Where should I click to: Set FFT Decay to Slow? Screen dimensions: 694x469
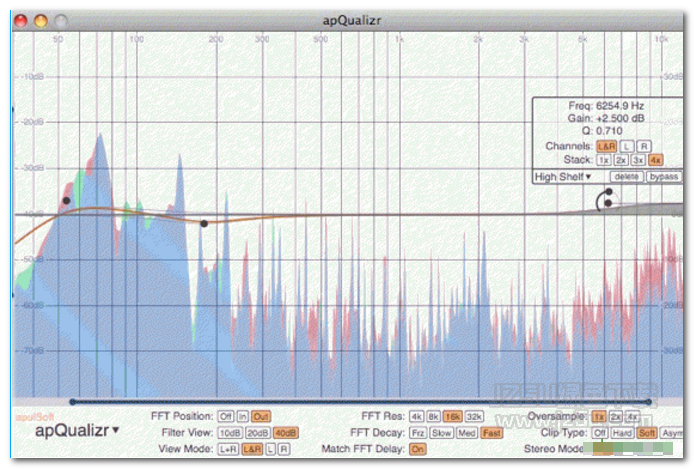point(441,433)
